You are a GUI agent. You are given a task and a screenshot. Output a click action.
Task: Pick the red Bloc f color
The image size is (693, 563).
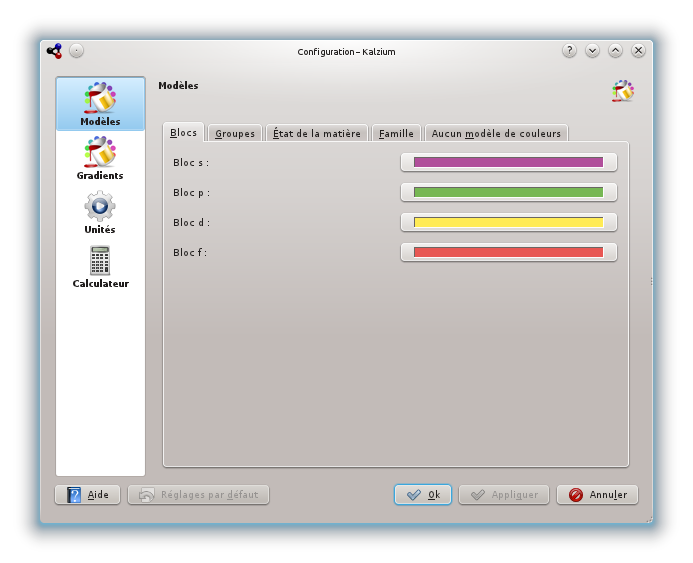(508, 252)
